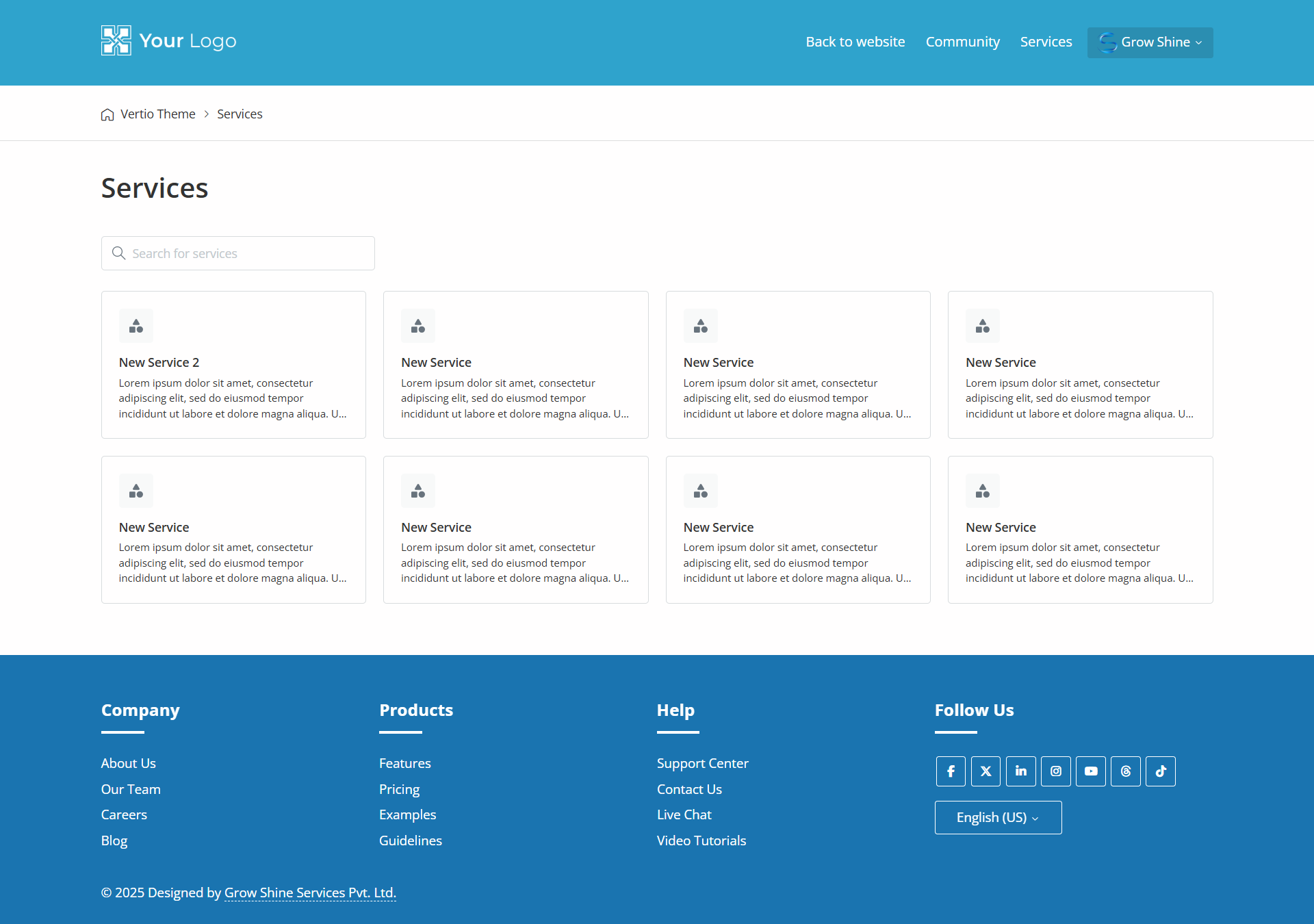Open the English (US) language dropdown

click(998, 818)
